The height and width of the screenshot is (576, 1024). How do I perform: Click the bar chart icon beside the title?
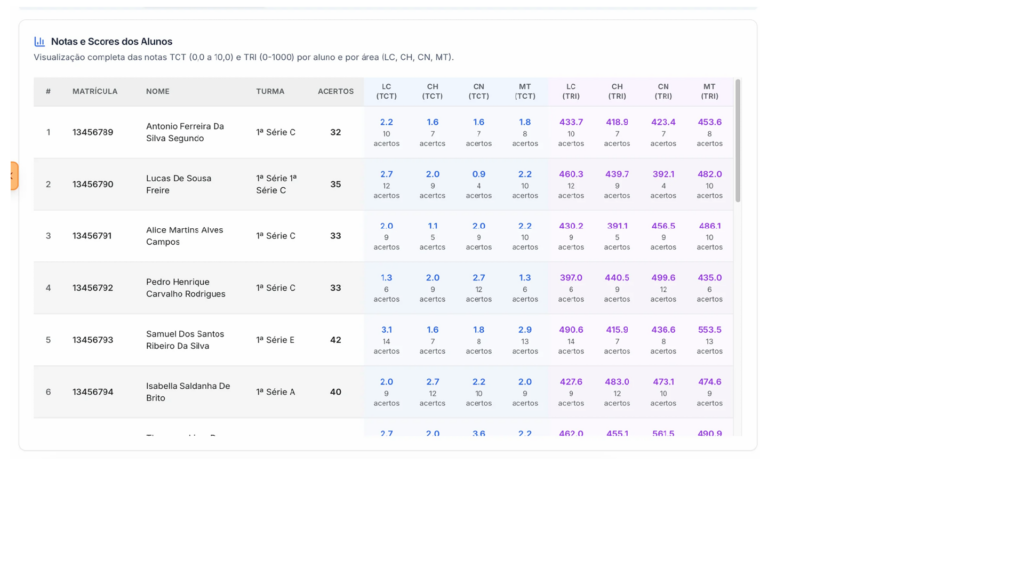point(39,42)
